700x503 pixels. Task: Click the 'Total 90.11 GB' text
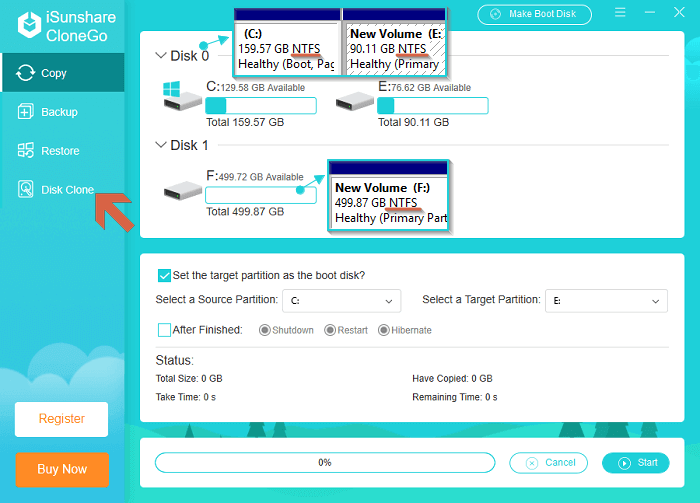413,122
